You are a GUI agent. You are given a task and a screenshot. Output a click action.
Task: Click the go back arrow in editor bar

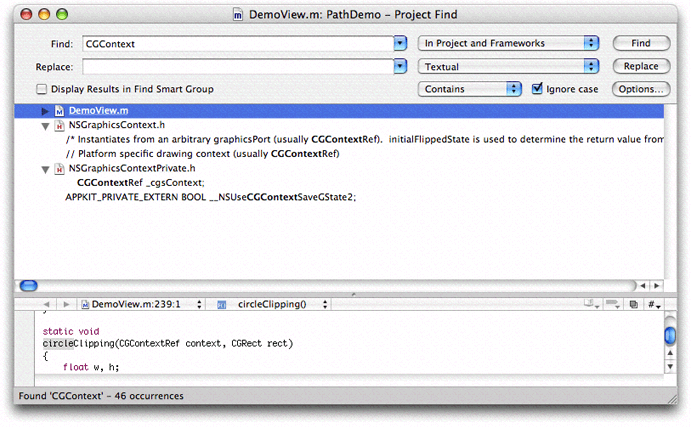46,303
